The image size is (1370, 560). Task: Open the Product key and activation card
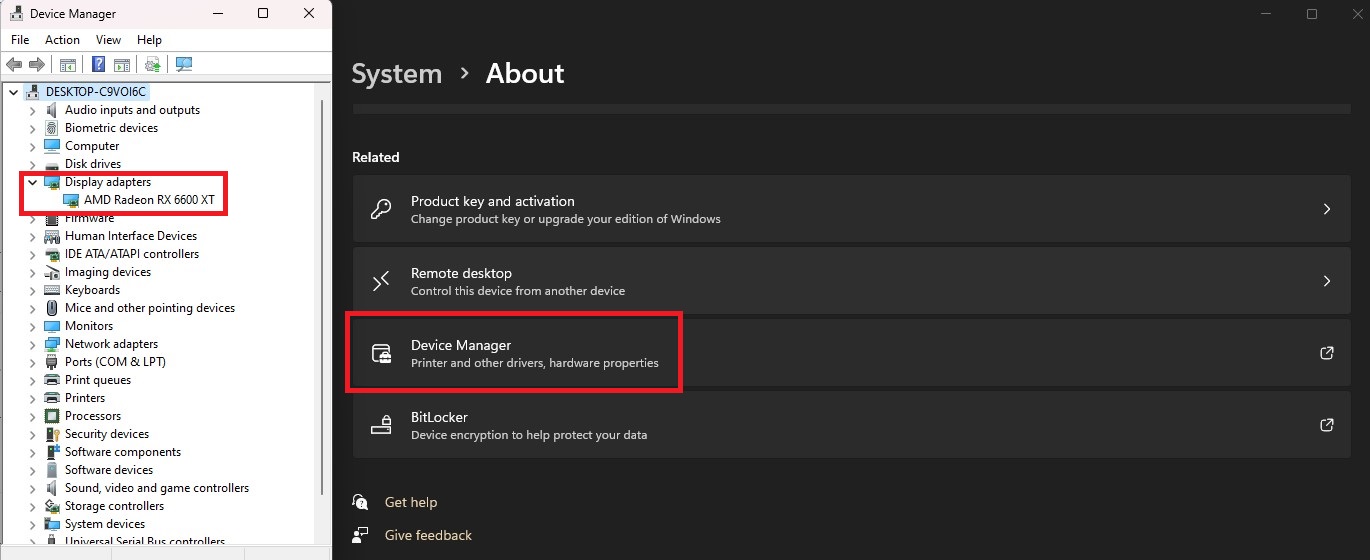point(851,209)
